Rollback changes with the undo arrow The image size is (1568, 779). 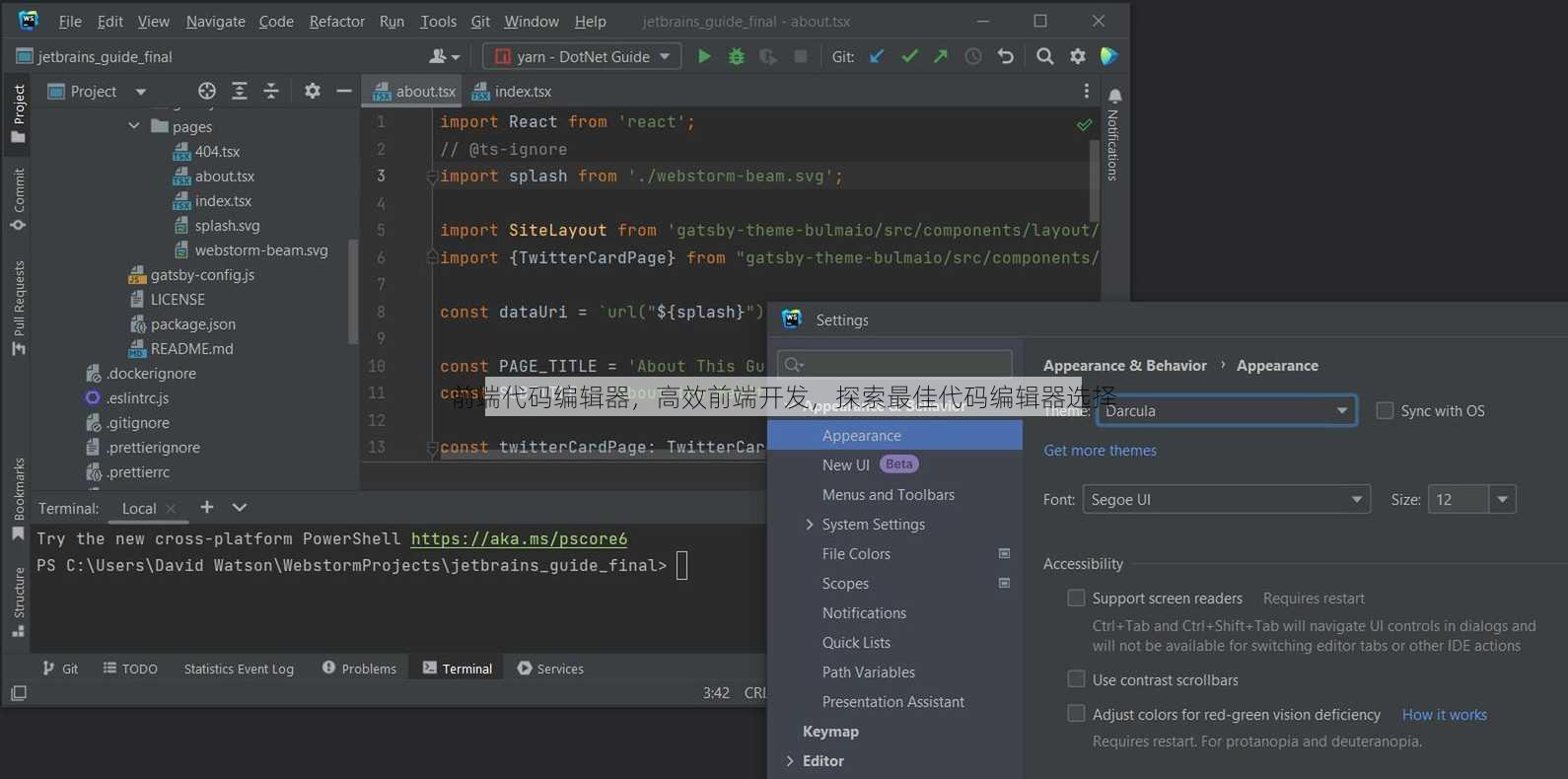click(1006, 57)
